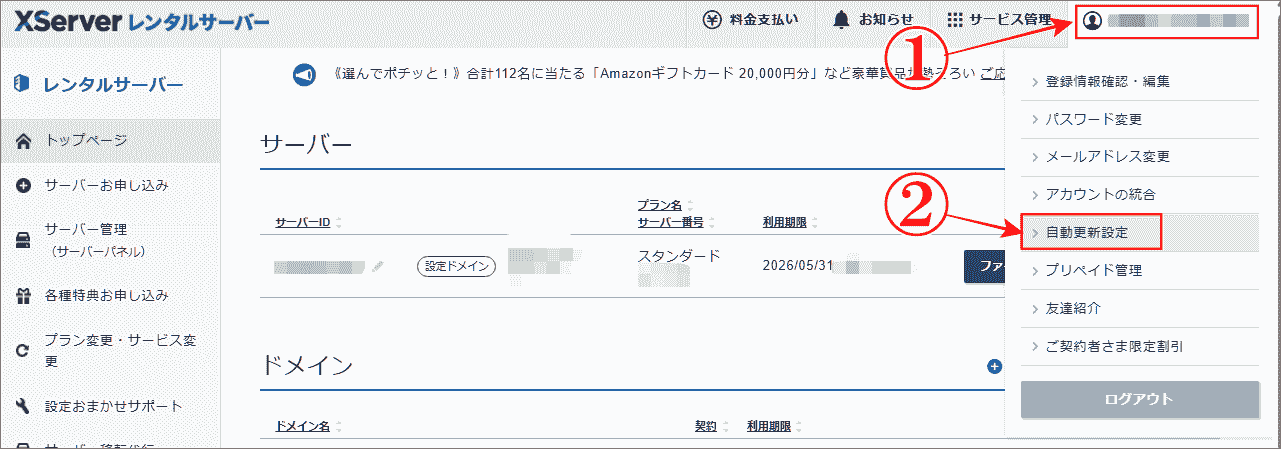This screenshot has height=449, width=1281.
Task: Sort domain table by 利用期限 arrows
Action: pyautogui.click(x=800, y=427)
